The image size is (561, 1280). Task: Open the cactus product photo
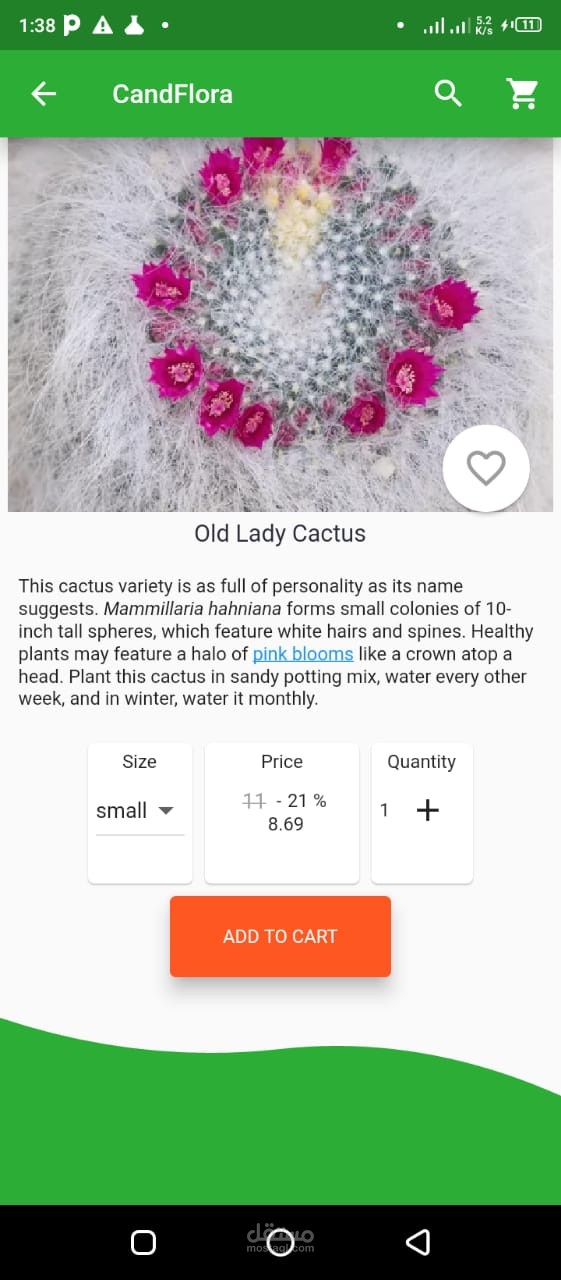[280, 325]
